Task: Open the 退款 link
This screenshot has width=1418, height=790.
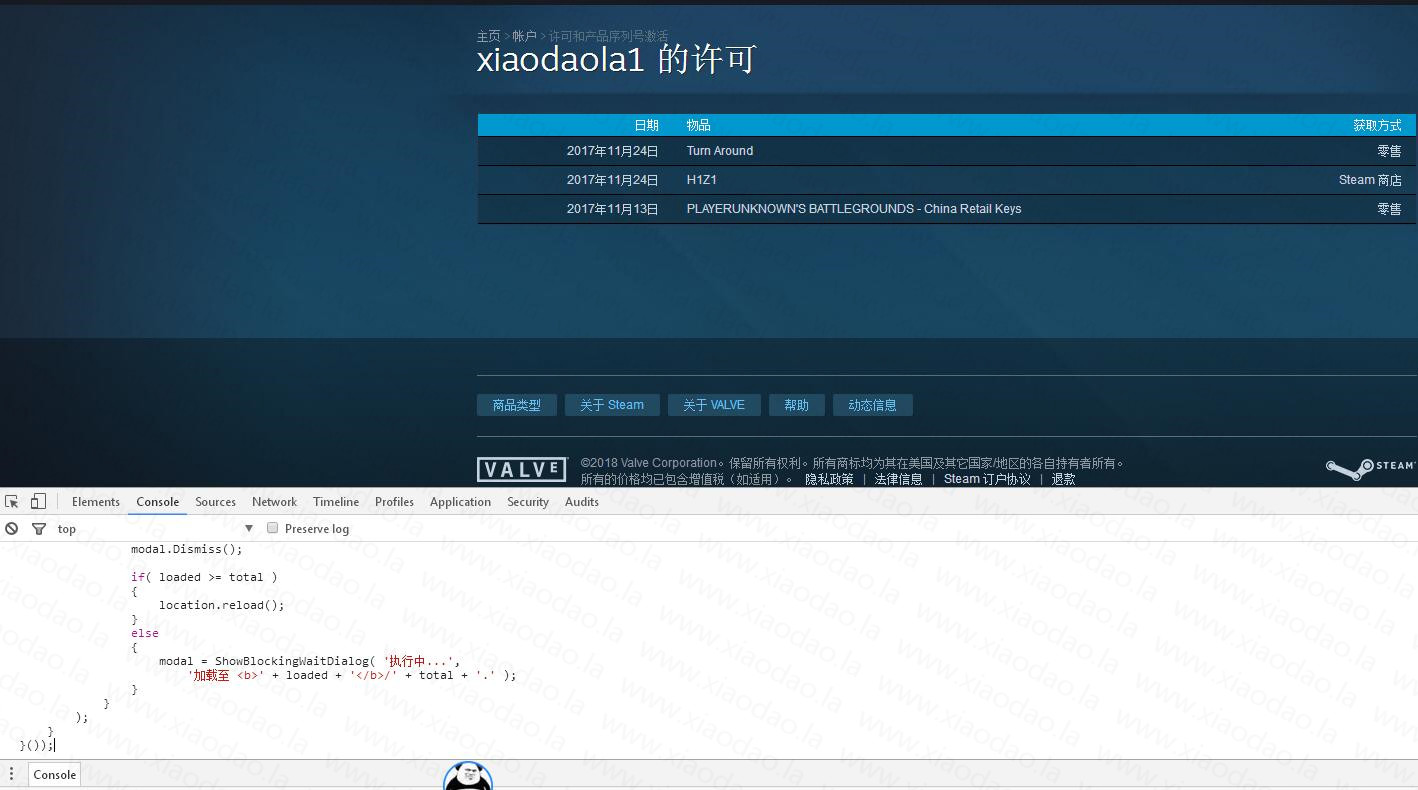Action: pos(1064,479)
